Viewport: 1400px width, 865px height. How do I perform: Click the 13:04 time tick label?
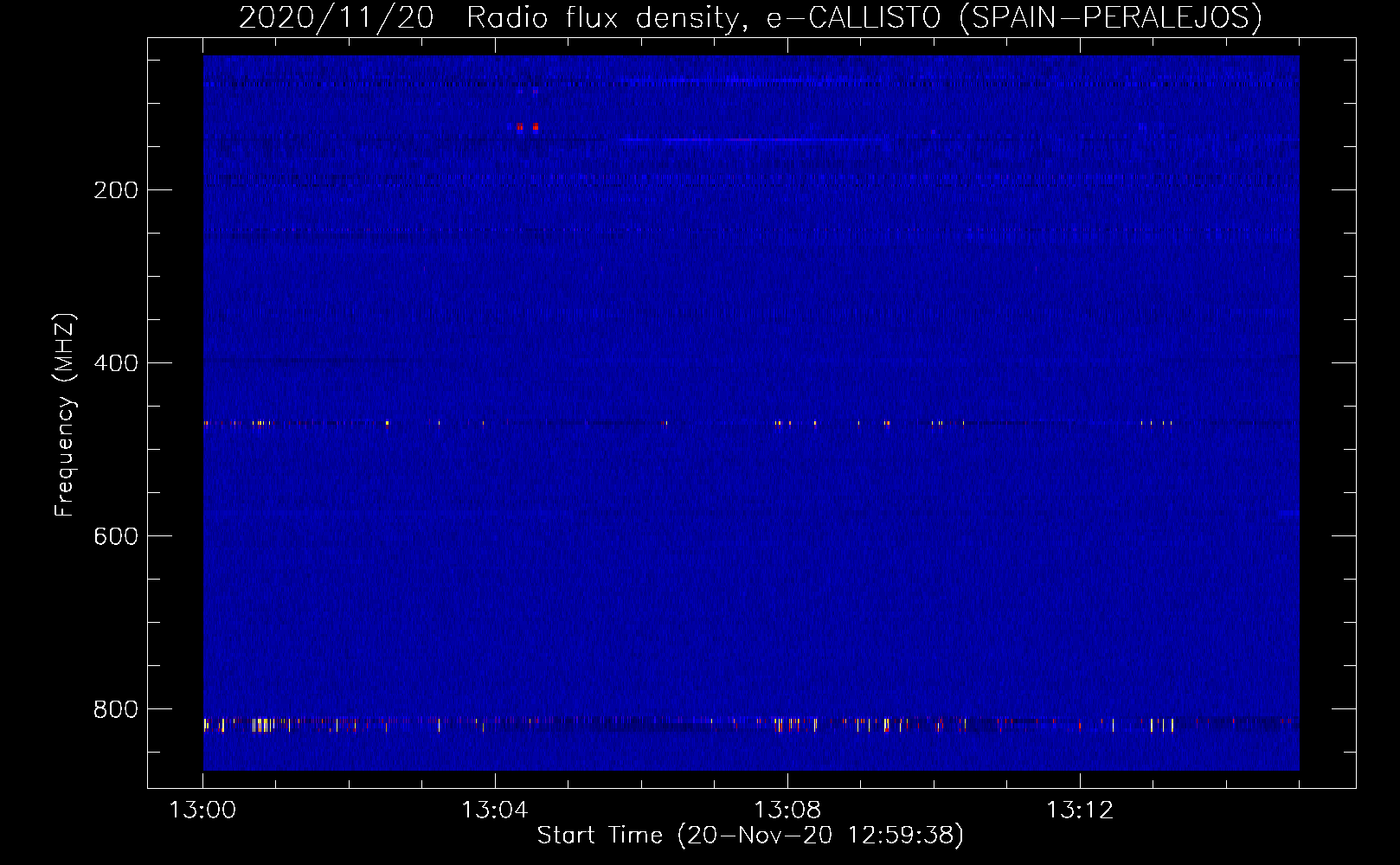click(496, 811)
